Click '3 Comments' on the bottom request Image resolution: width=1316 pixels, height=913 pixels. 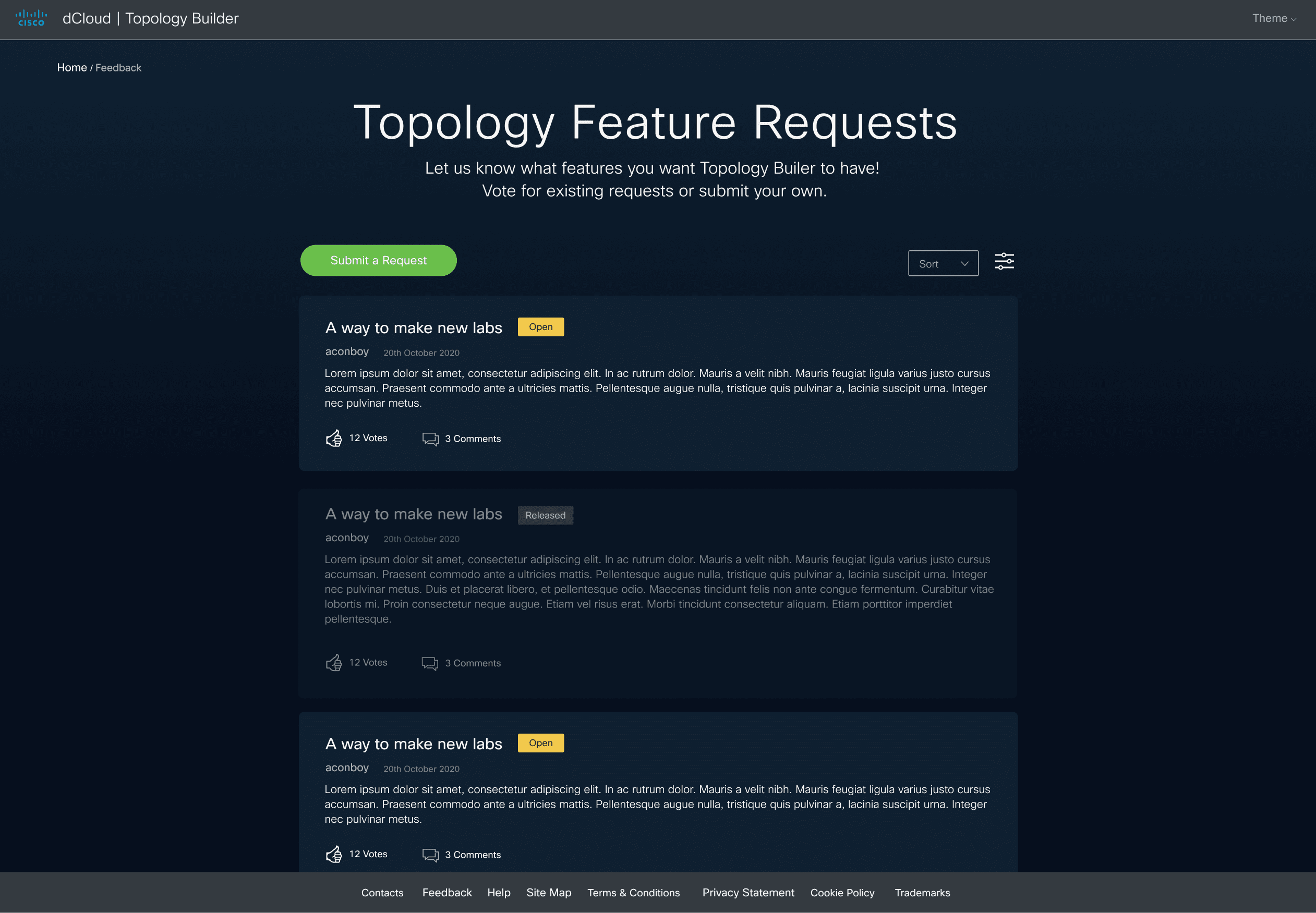coord(473,855)
